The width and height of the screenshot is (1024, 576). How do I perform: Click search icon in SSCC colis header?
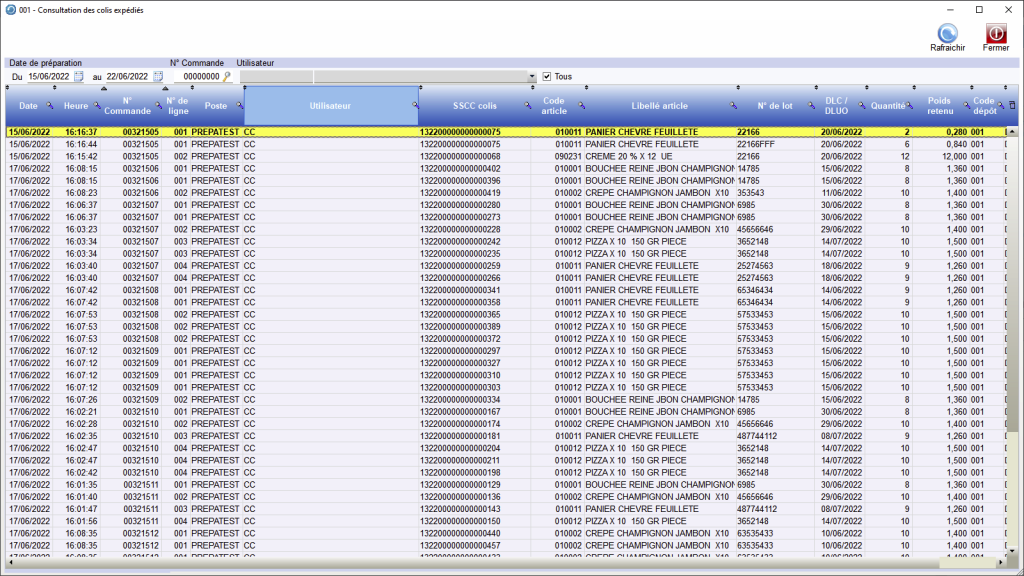[x=526, y=106]
